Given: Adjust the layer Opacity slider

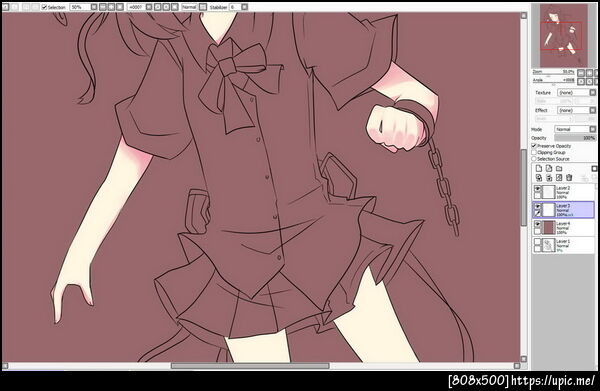Looking at the screenshot, I should [576, 138].
